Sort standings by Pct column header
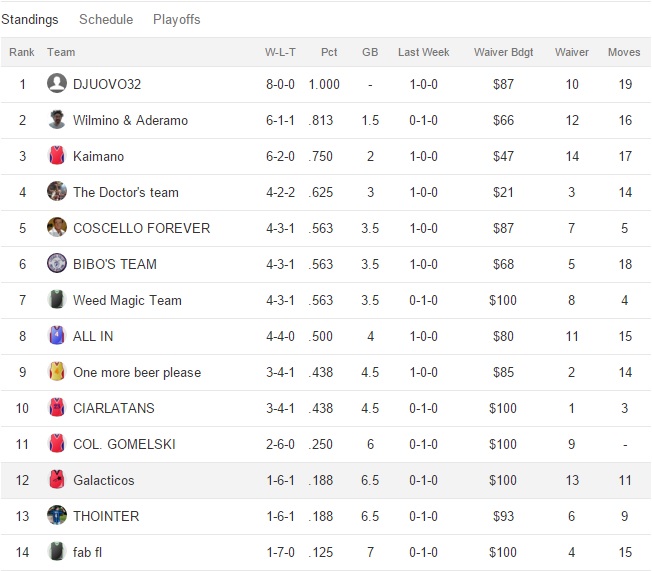Image resolution: width=652 pixels, height=571 pixels. (x=329, y=52)
